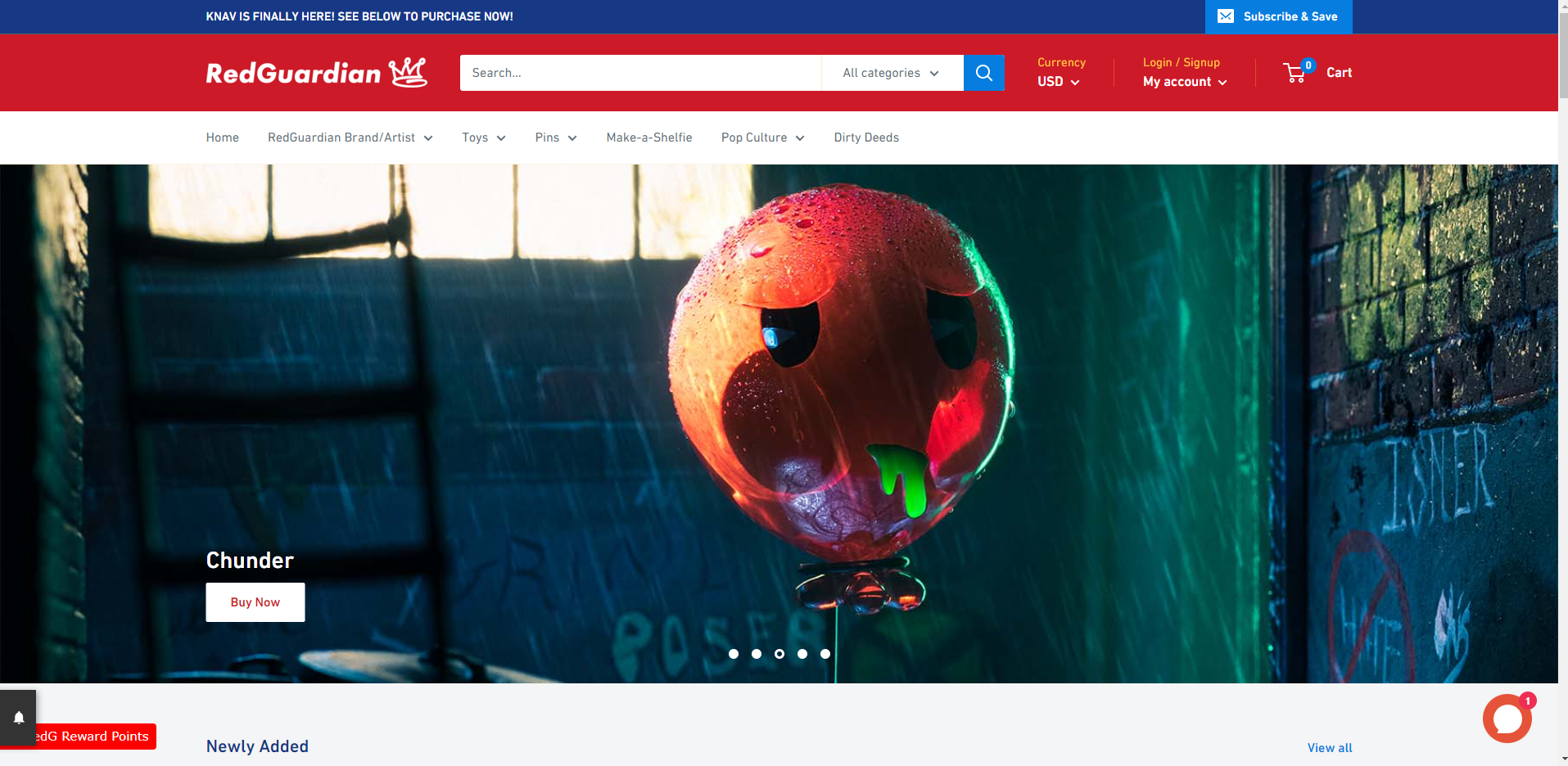
Task: Expand the My account menu
Action: point(1185,82)
